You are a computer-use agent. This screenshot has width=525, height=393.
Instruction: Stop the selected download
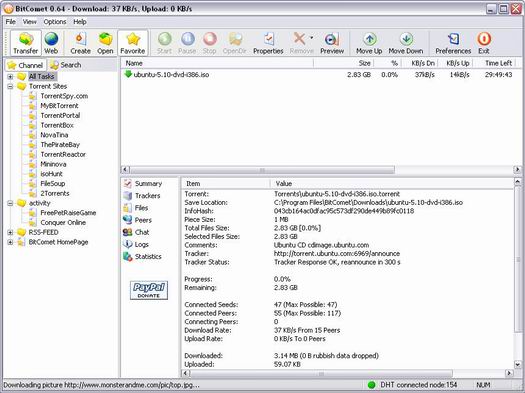click(210, 43)
